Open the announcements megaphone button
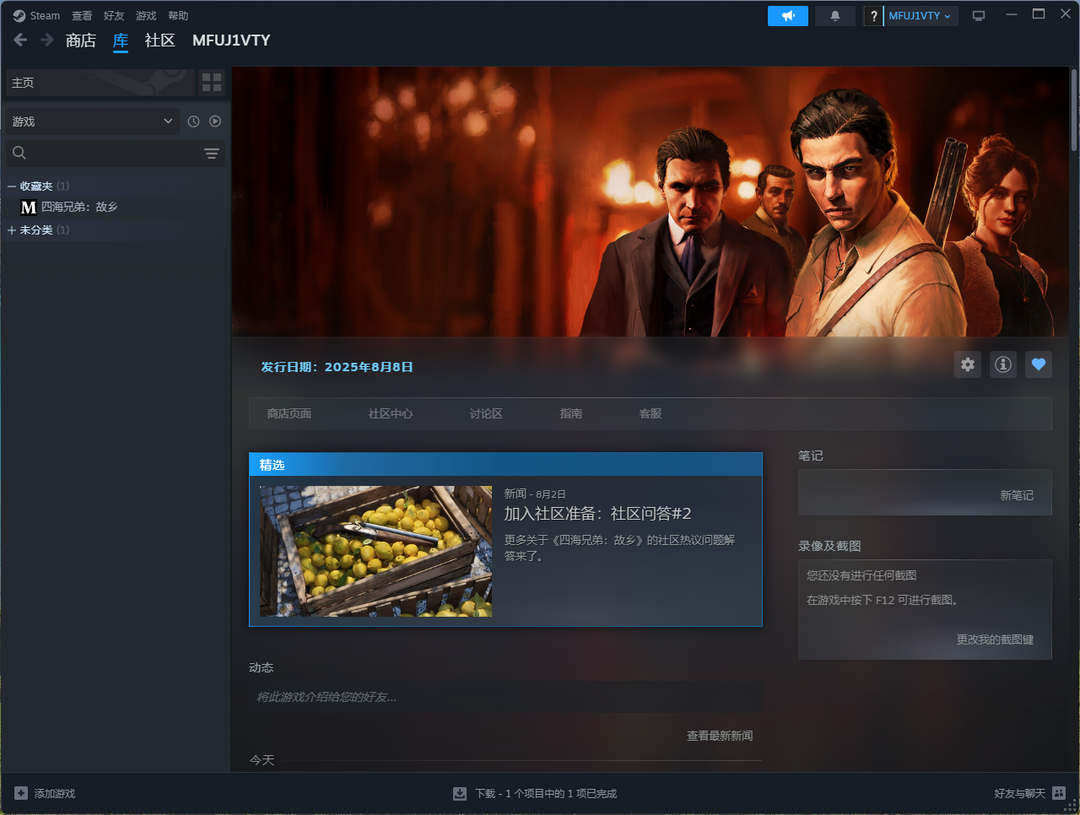Viewport: 1080px width, 815px height. pos(787,15)
